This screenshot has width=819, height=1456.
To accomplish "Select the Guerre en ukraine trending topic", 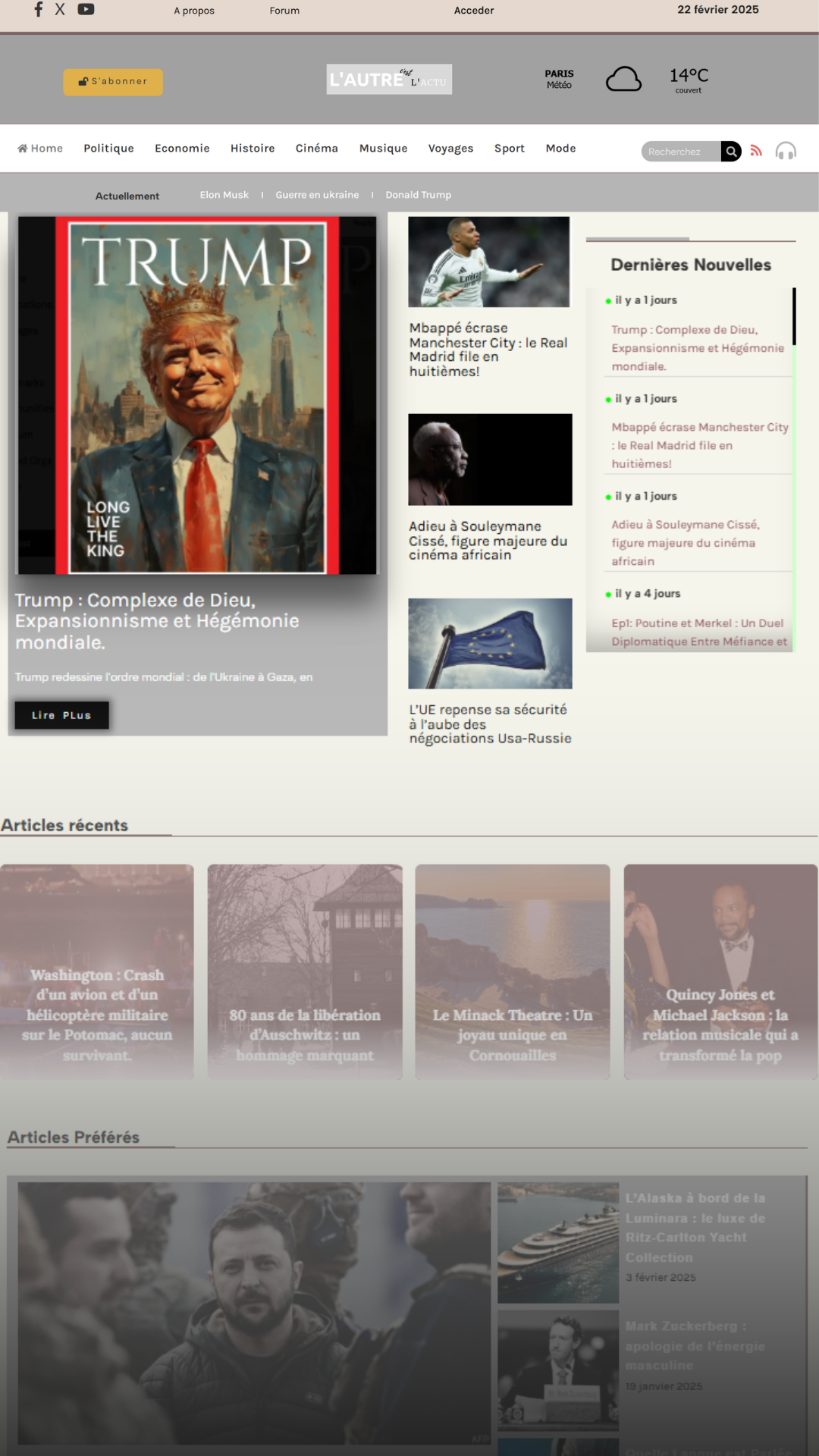I will pyautogui.click(x=317, y=195).
